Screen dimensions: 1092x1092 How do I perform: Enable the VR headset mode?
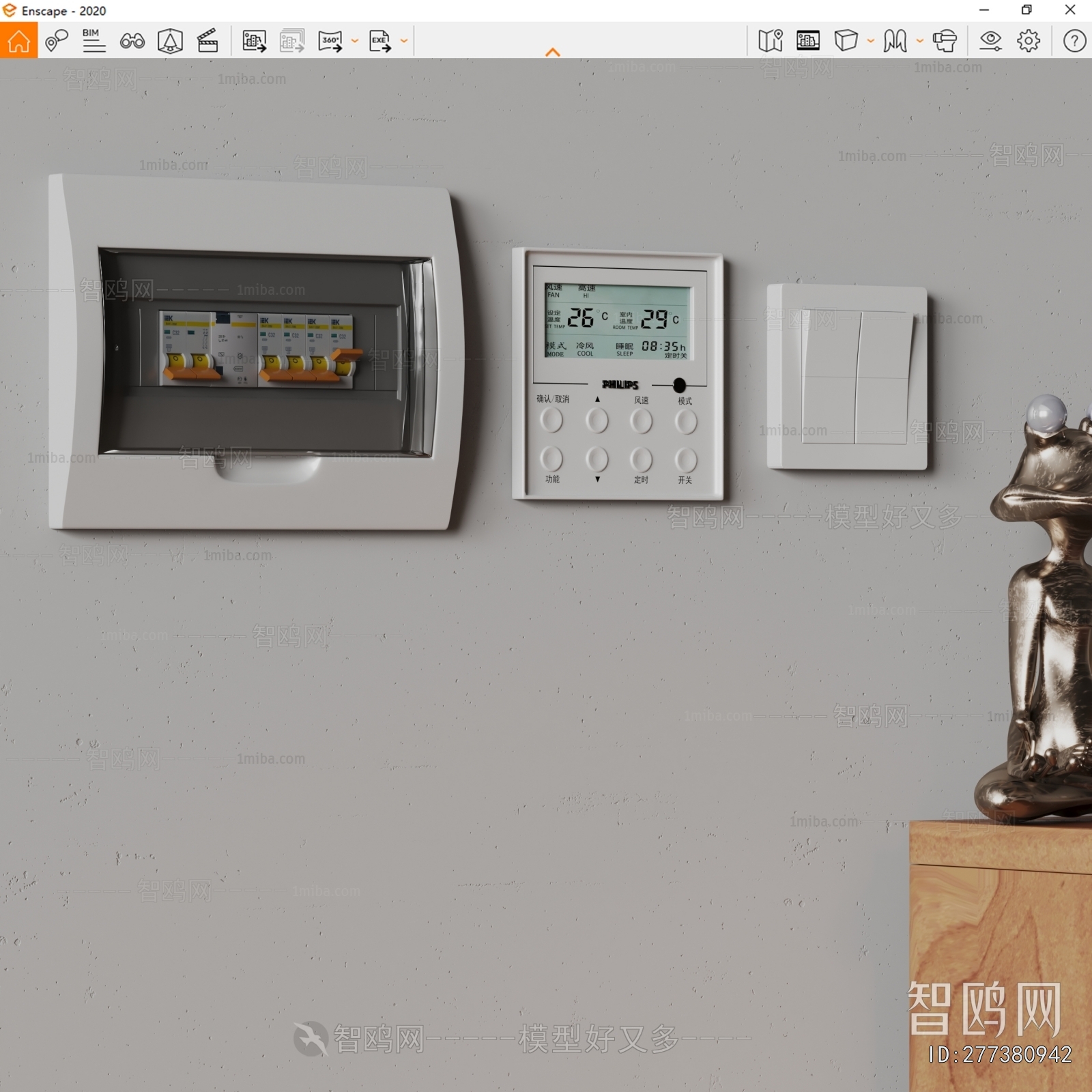(945, 41)
